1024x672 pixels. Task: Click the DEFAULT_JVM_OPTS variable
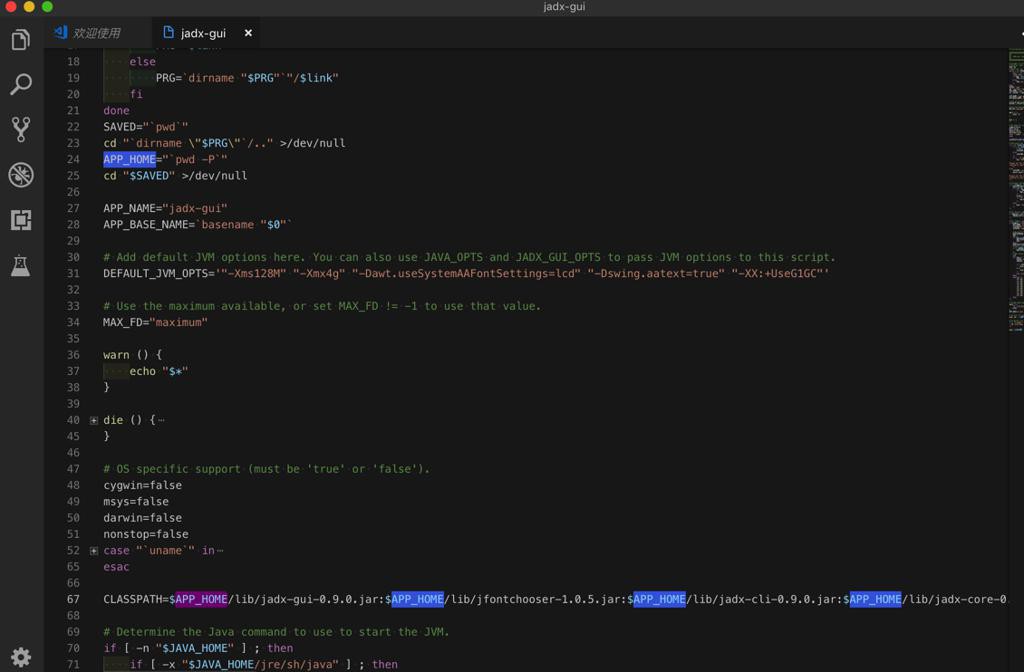[x=155, y=274]
